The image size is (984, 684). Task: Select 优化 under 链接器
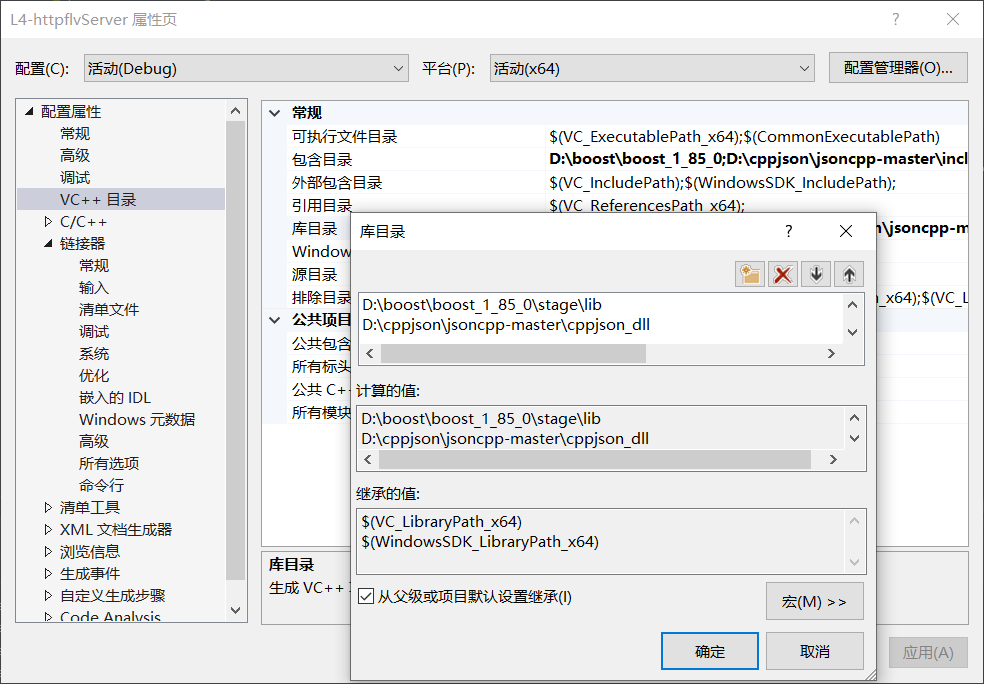point(94,375)
